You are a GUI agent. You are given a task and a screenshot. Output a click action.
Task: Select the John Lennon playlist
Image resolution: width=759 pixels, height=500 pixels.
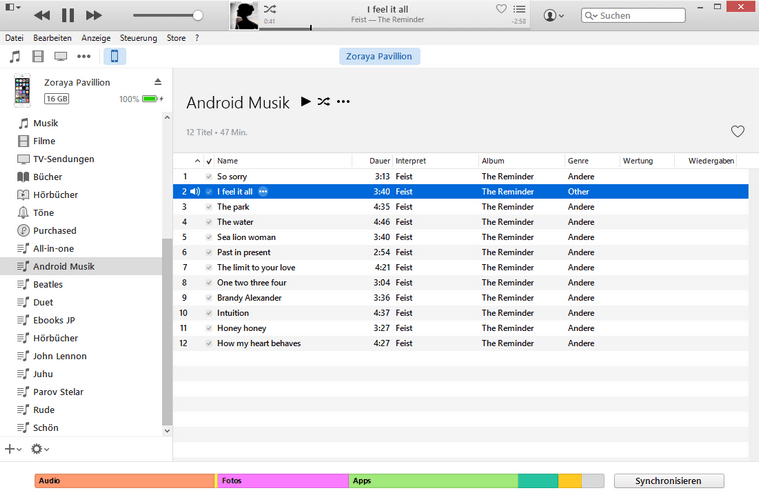60,356
